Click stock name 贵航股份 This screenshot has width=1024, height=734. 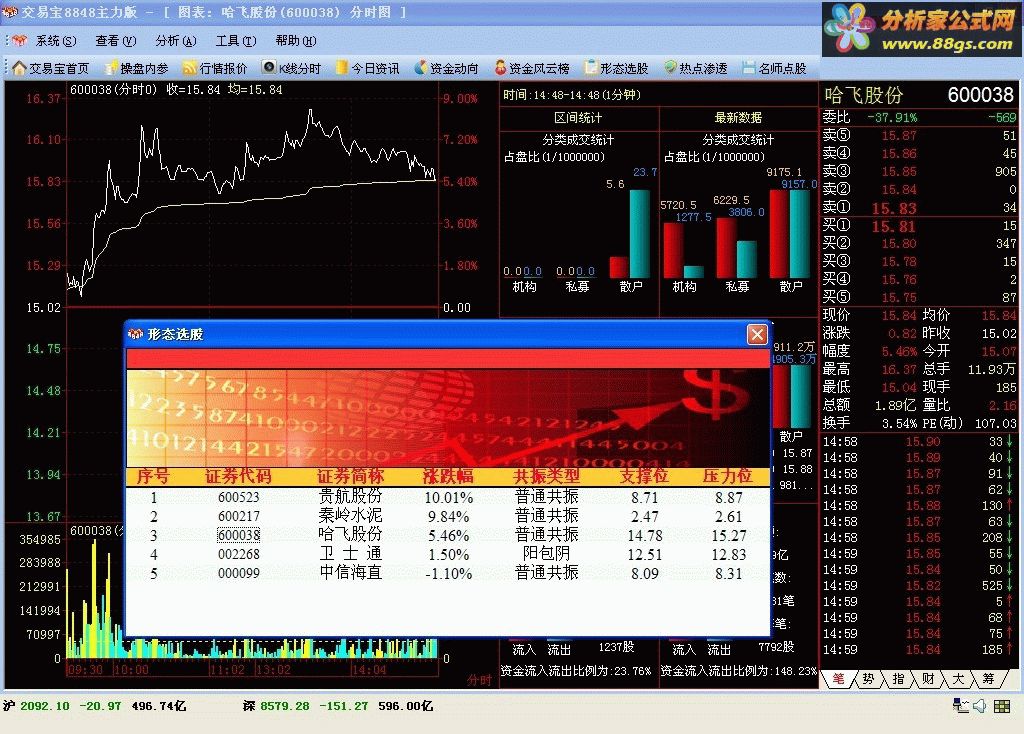[x=351, y=496]
